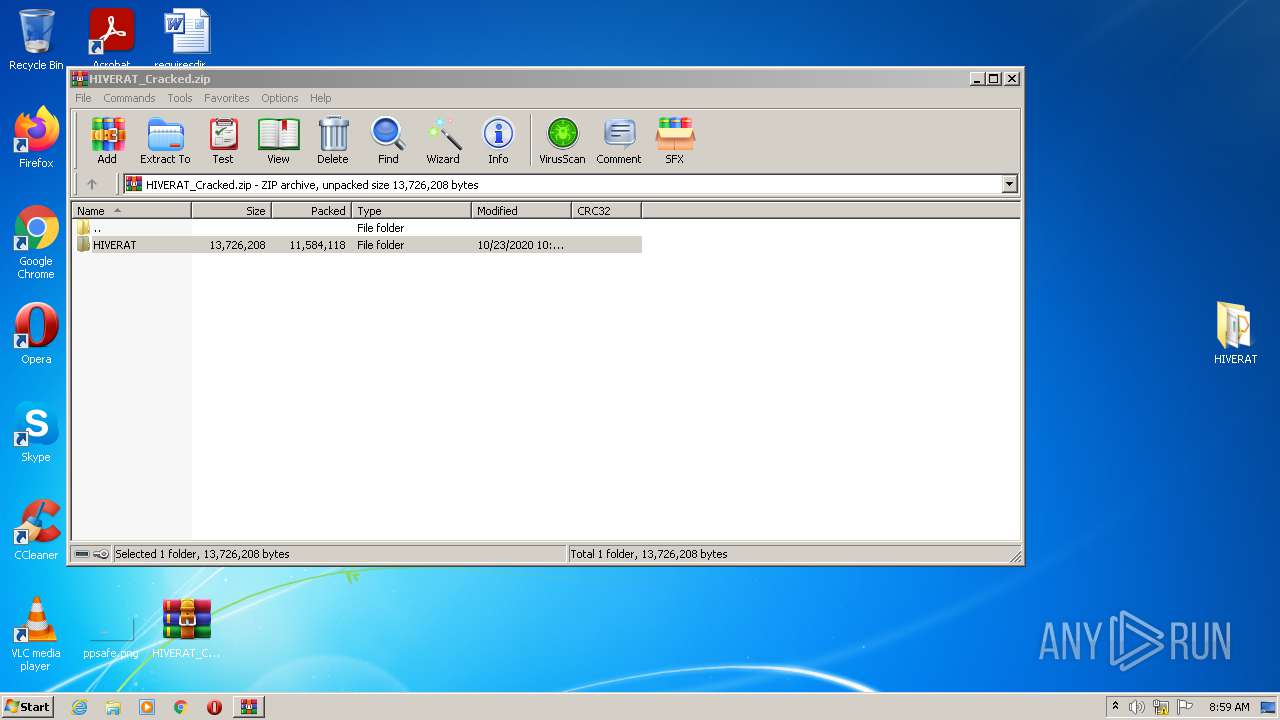This screenshot has height=720, width=1280.
Task: Open the Favorites menu
Action: [227, 98]
